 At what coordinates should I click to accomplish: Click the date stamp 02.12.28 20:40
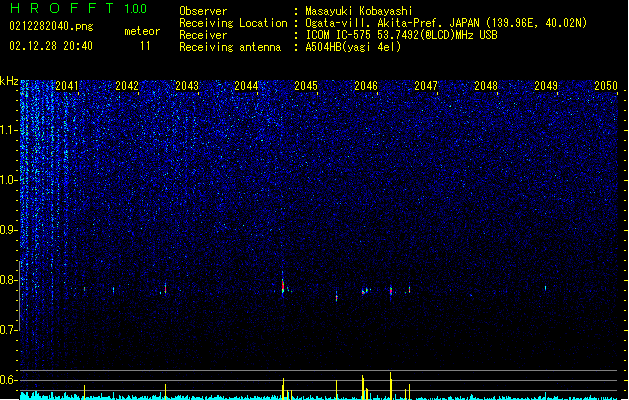tap(51, 46)
